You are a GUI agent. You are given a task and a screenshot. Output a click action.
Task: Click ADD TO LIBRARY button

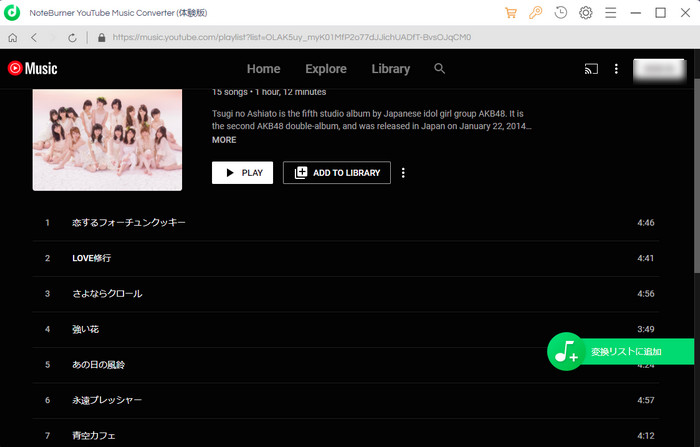337,173
